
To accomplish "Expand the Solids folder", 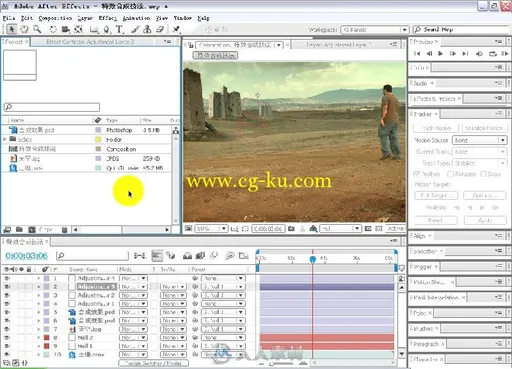I will point(5,139).
